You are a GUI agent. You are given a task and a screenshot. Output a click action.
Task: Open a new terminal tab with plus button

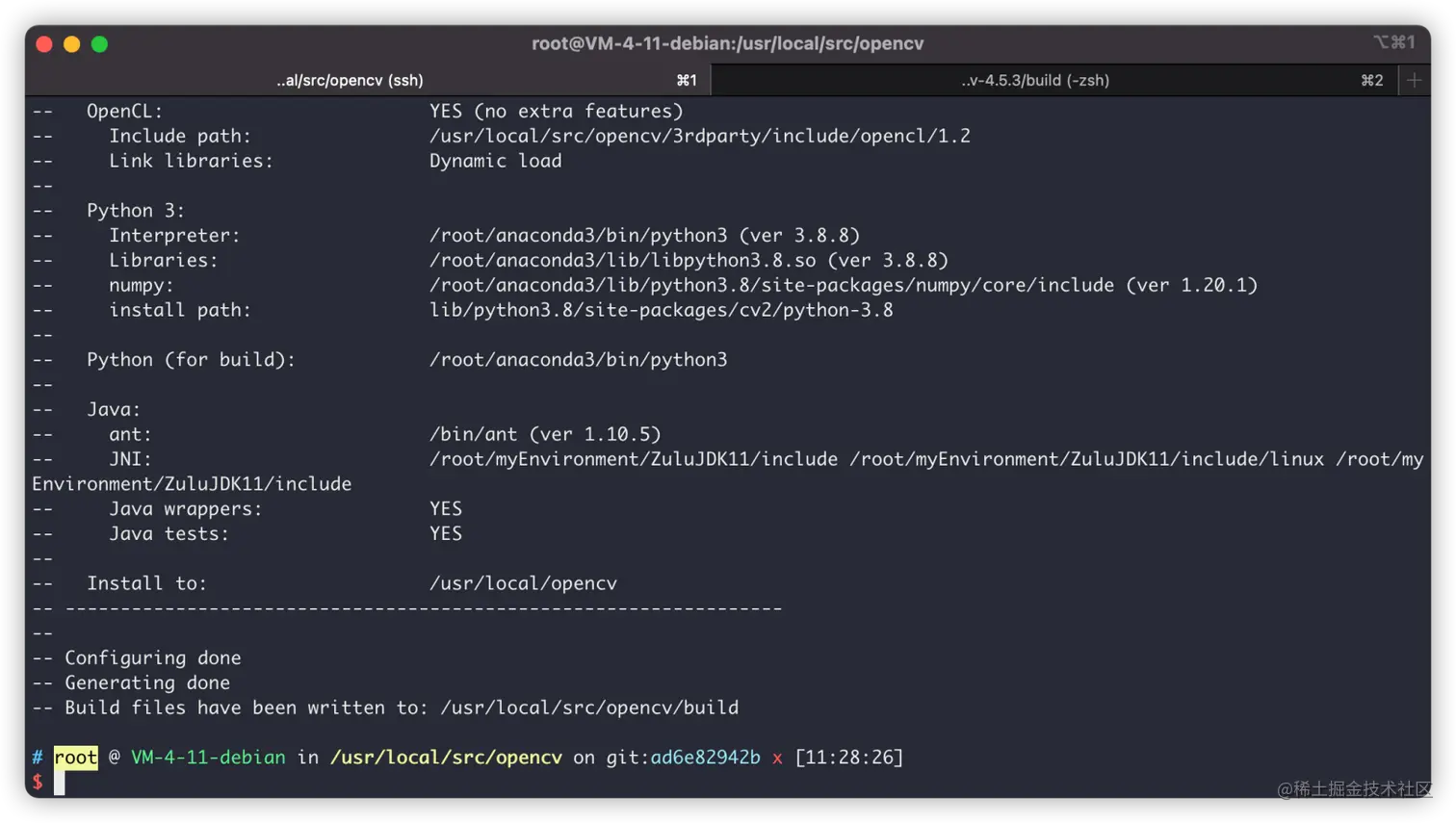coord(1414,81)
